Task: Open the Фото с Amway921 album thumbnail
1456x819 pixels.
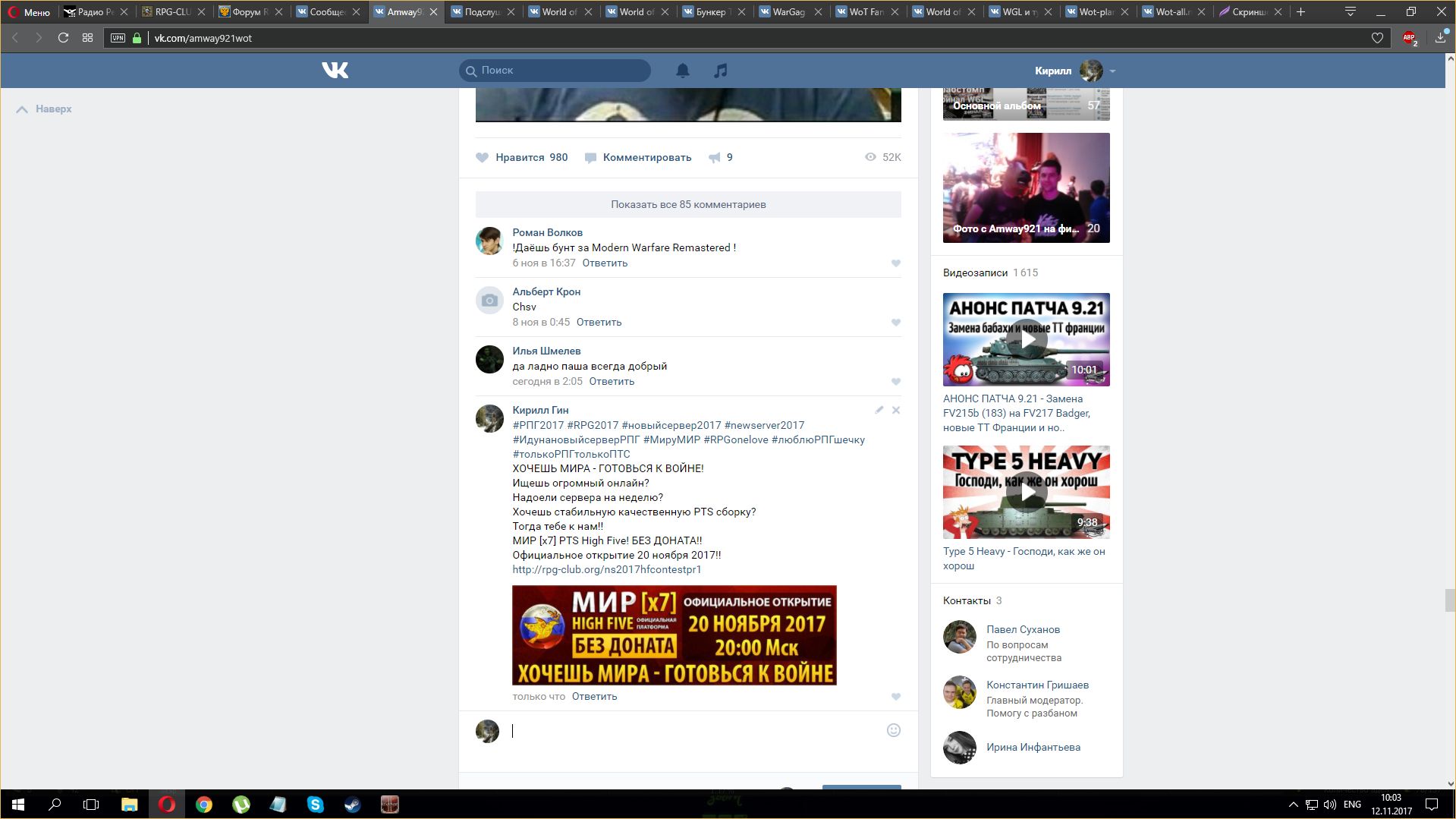Action: point(1026,188)
